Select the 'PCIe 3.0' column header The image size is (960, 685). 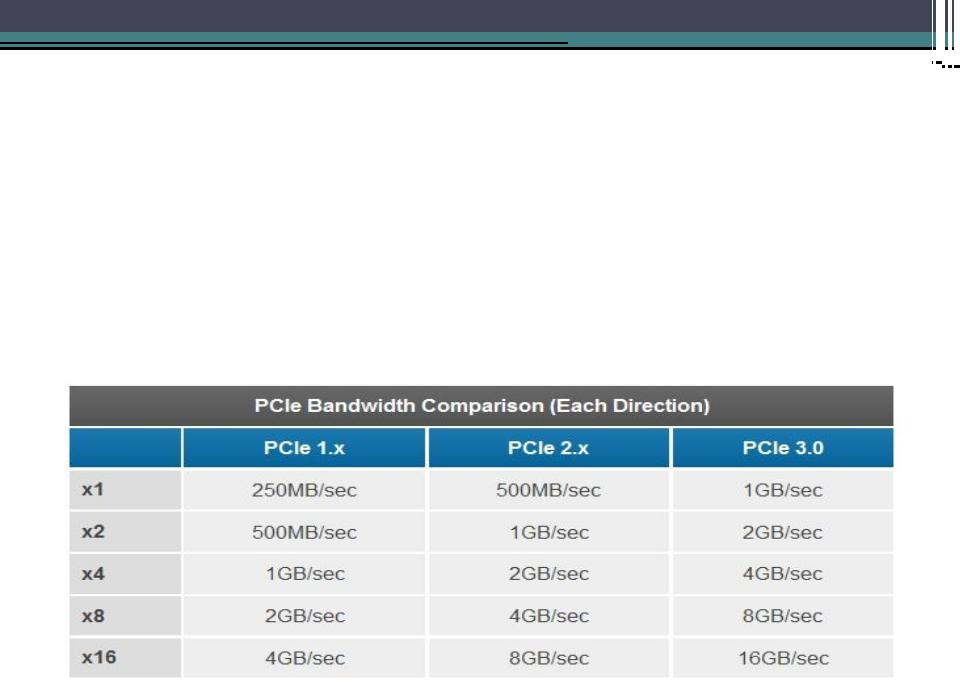[x=783, y=448]
